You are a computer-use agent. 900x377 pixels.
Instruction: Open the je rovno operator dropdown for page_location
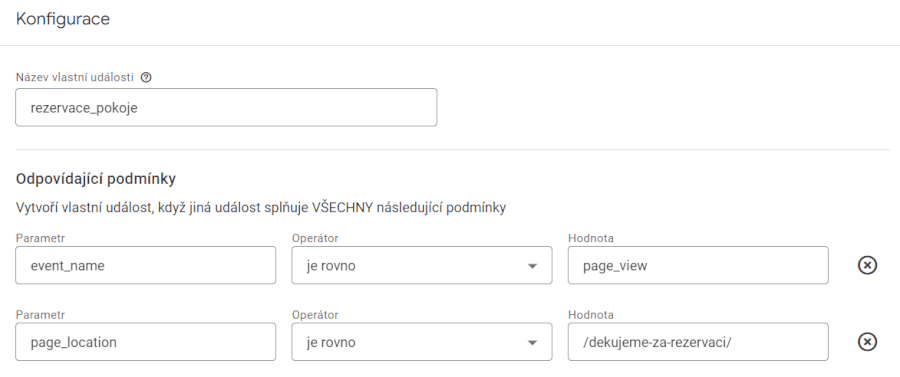(422, 342)
